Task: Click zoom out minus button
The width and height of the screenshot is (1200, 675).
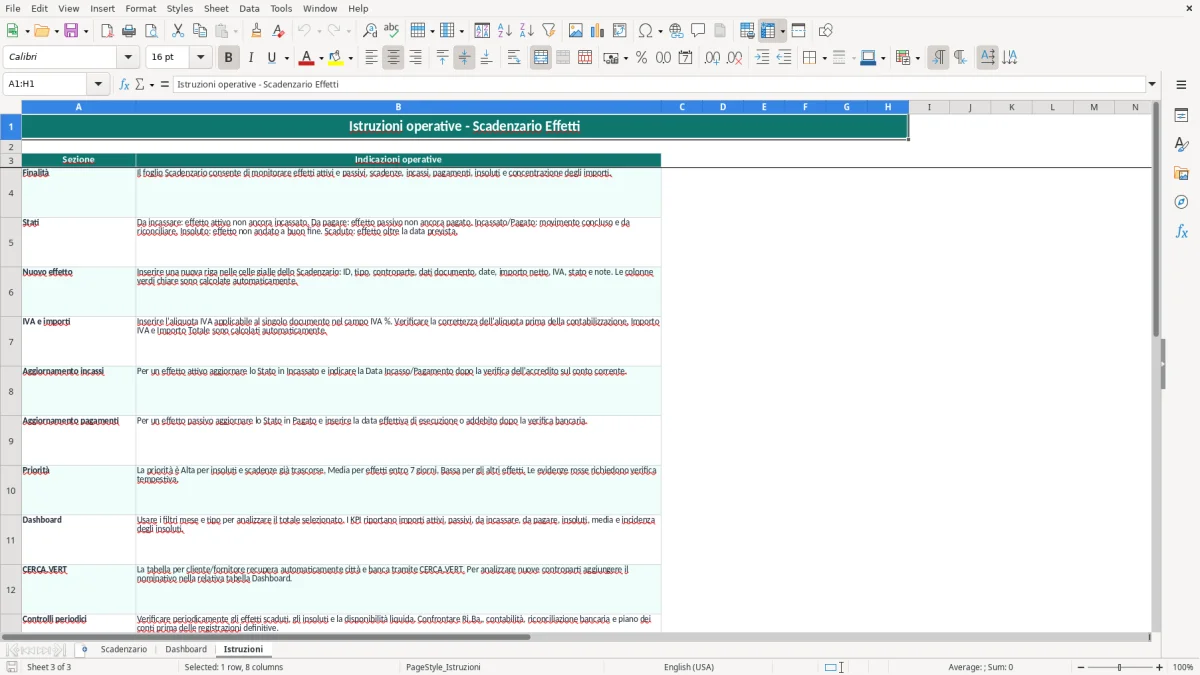Action: pos(1081,667)
